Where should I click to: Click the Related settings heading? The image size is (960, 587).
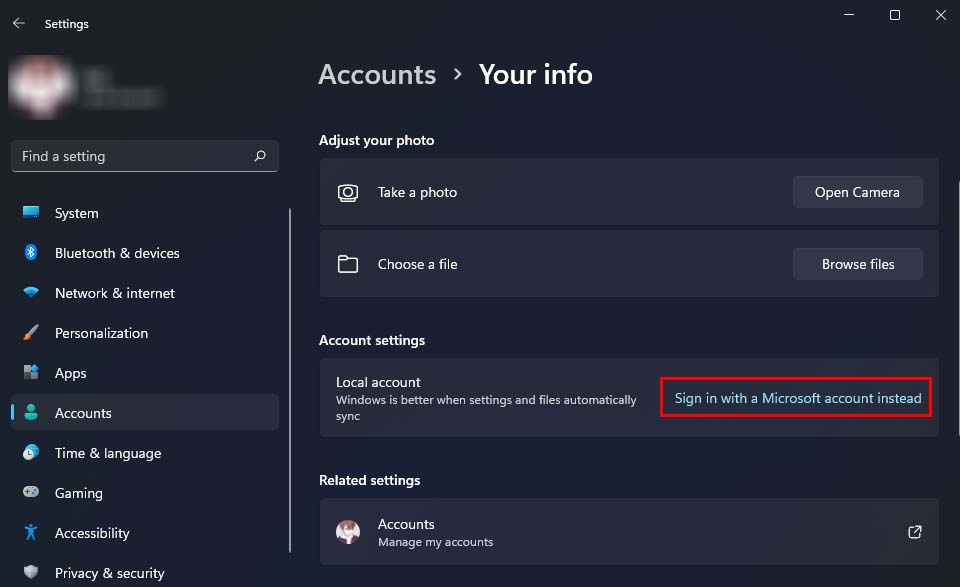369,480
